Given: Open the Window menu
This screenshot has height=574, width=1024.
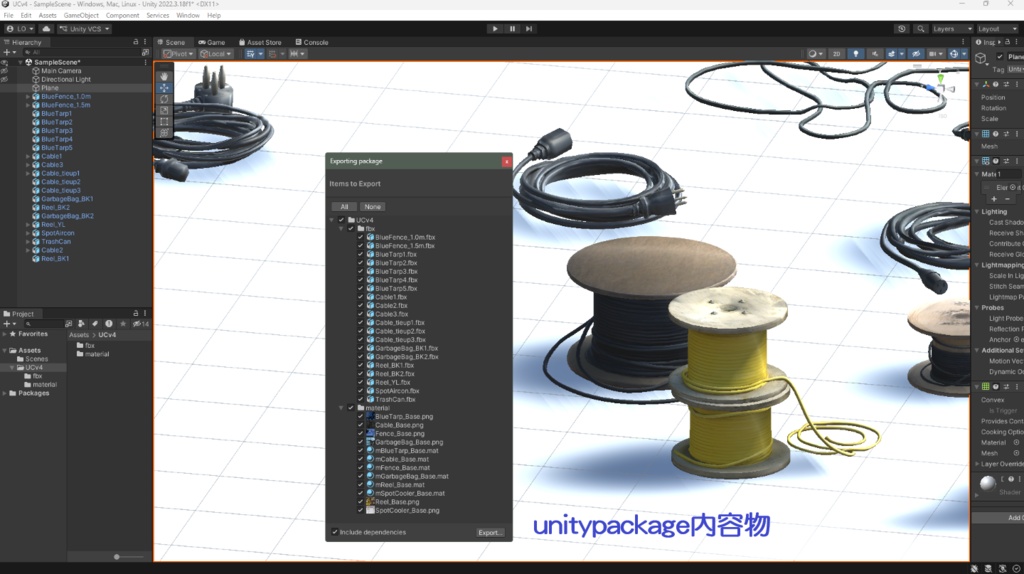Looking at the screenshot, I should [187, 15].
